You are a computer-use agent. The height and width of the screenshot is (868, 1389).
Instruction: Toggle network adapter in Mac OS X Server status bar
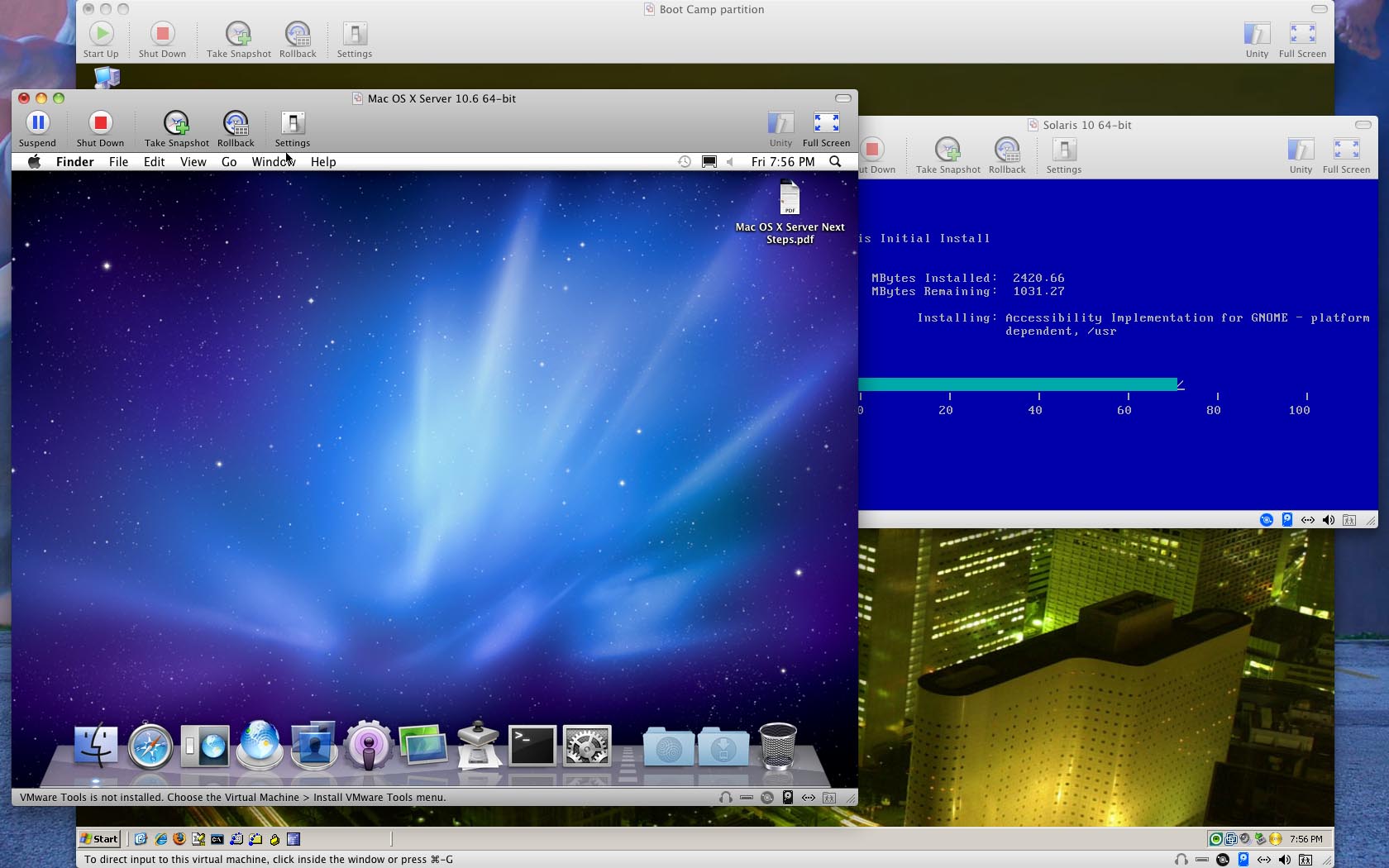[809, 798]
